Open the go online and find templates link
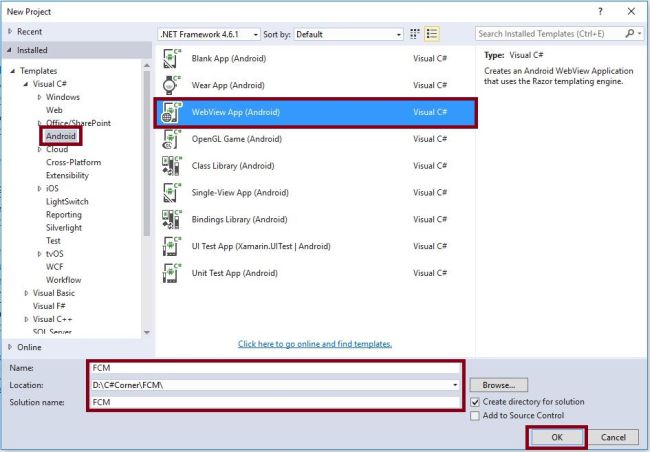Screen dimensions: 650x452 pyautogui.click(x=315, y=344)
